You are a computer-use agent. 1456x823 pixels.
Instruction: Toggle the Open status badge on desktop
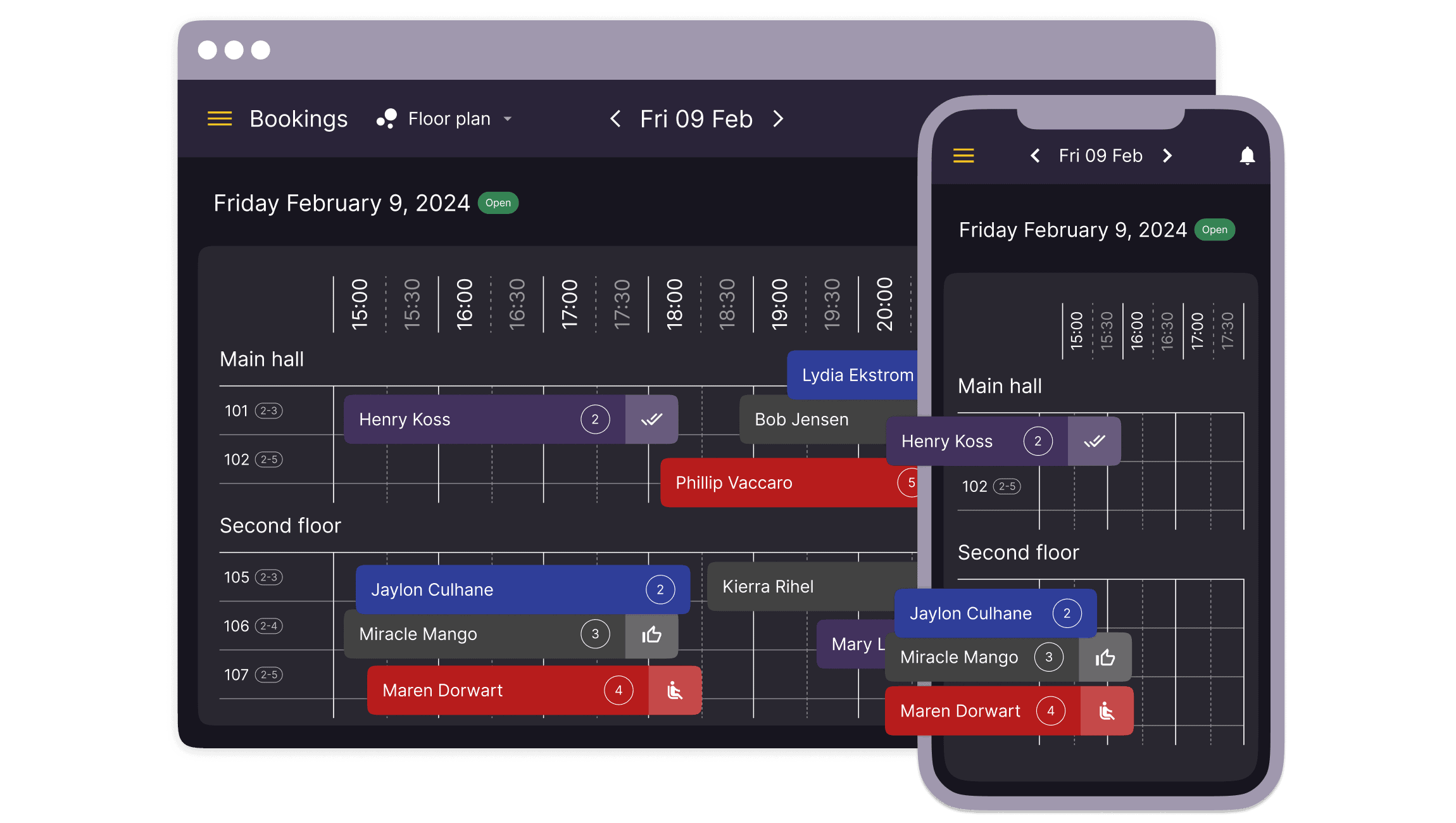click(x=498, y=202)
